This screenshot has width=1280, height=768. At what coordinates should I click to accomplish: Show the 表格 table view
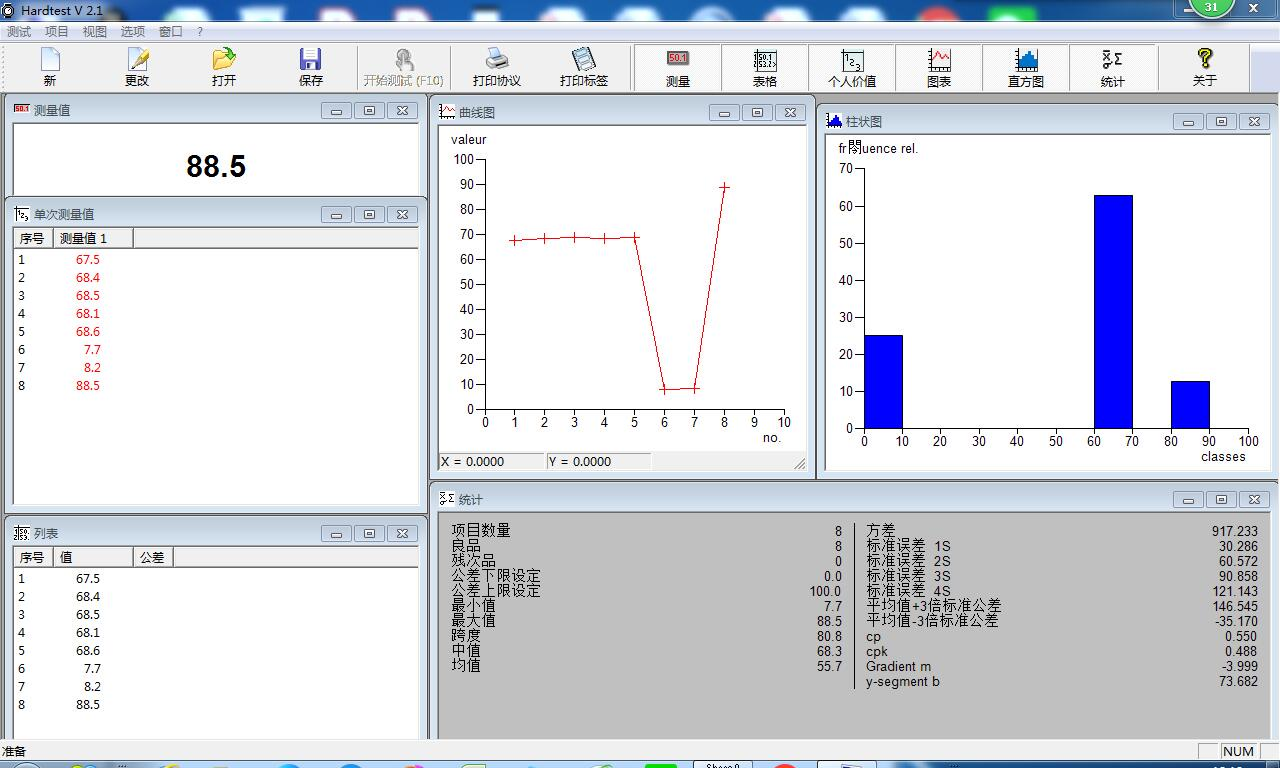[x=765, y=67]
